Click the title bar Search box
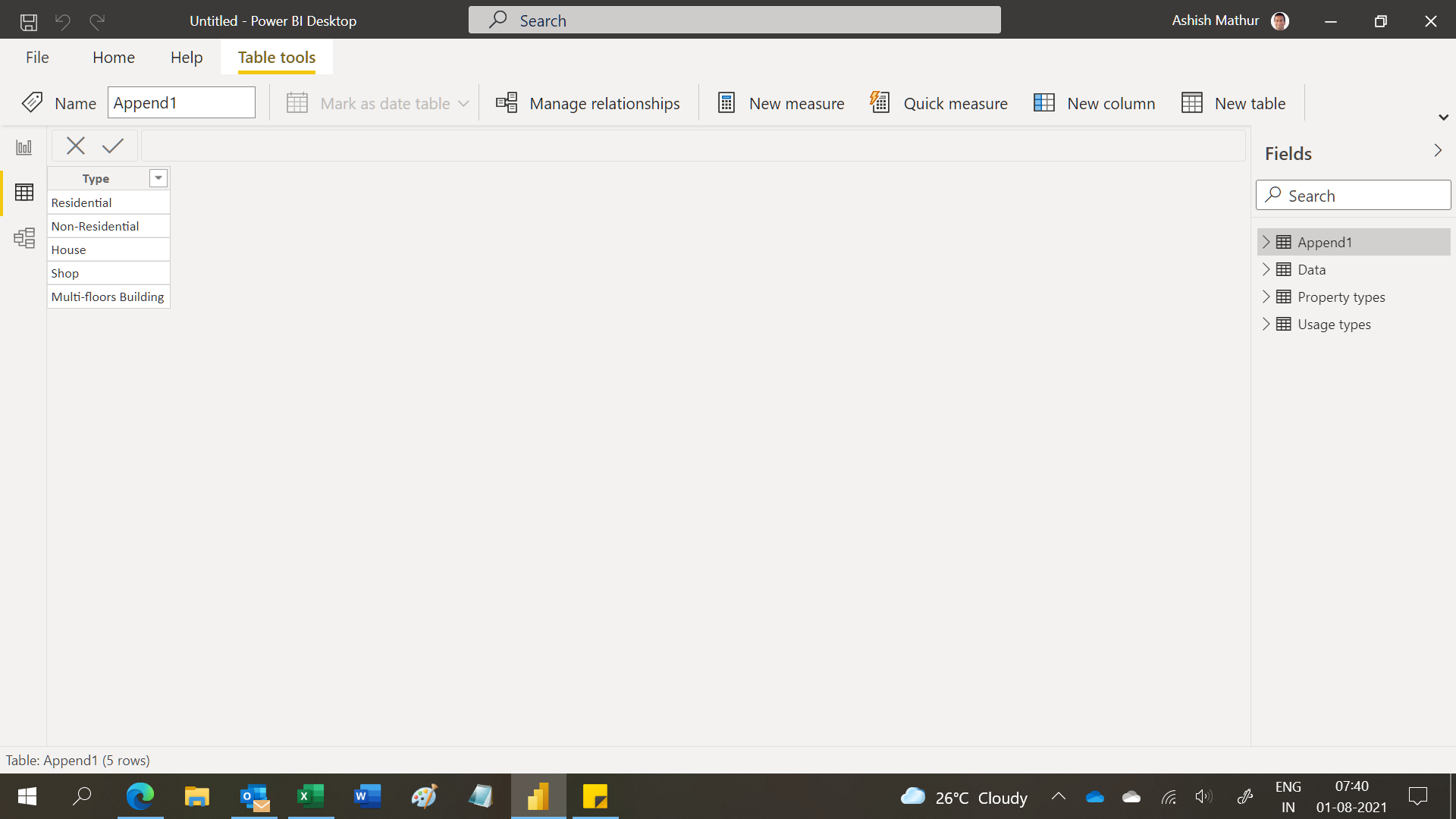The width and height of the screenshot is (1456, 819). [734, 20]
